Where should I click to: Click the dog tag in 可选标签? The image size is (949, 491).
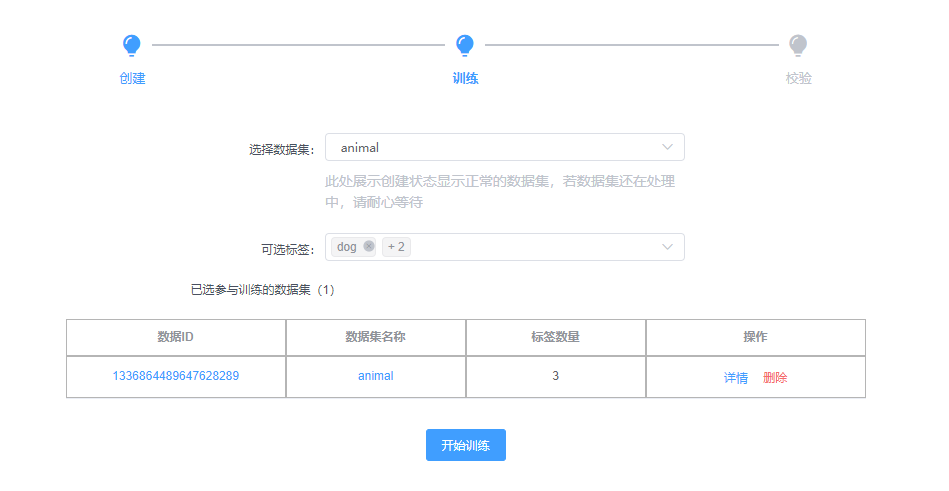click(353, 247)
